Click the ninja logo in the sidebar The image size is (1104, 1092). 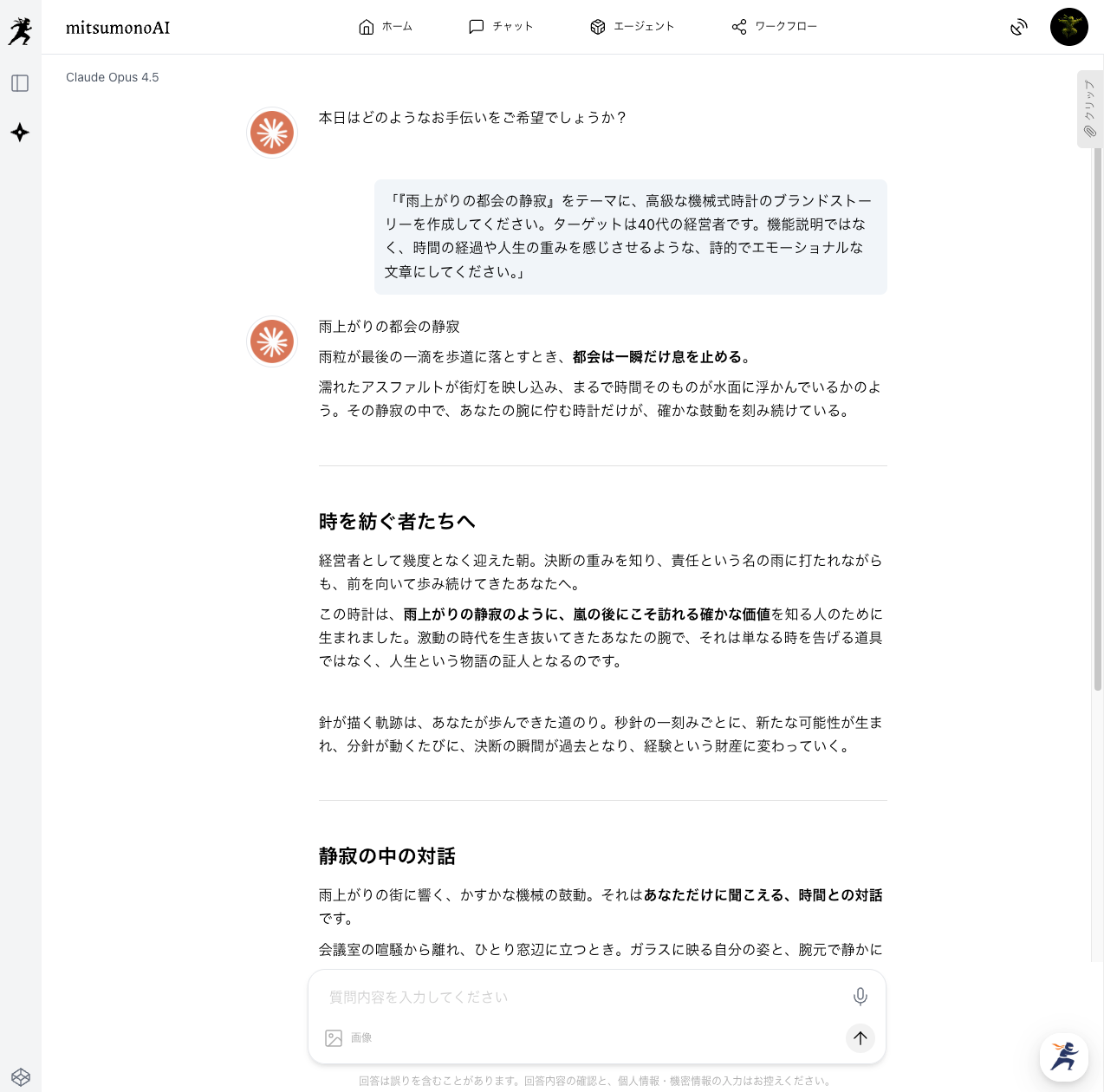pos(20,31)
